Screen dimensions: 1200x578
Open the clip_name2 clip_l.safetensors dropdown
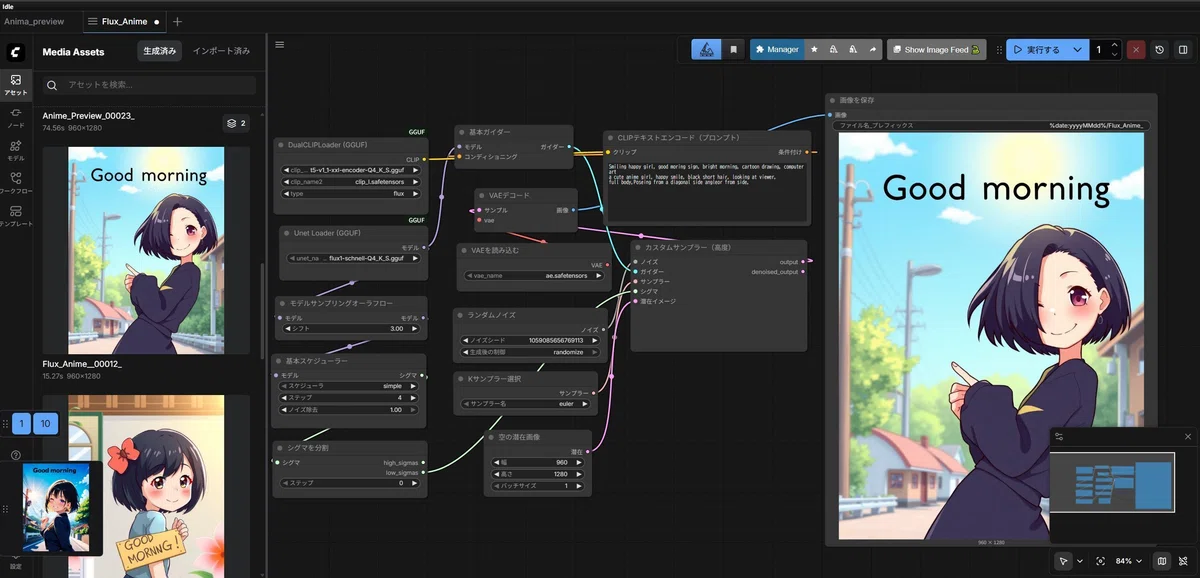352,182
